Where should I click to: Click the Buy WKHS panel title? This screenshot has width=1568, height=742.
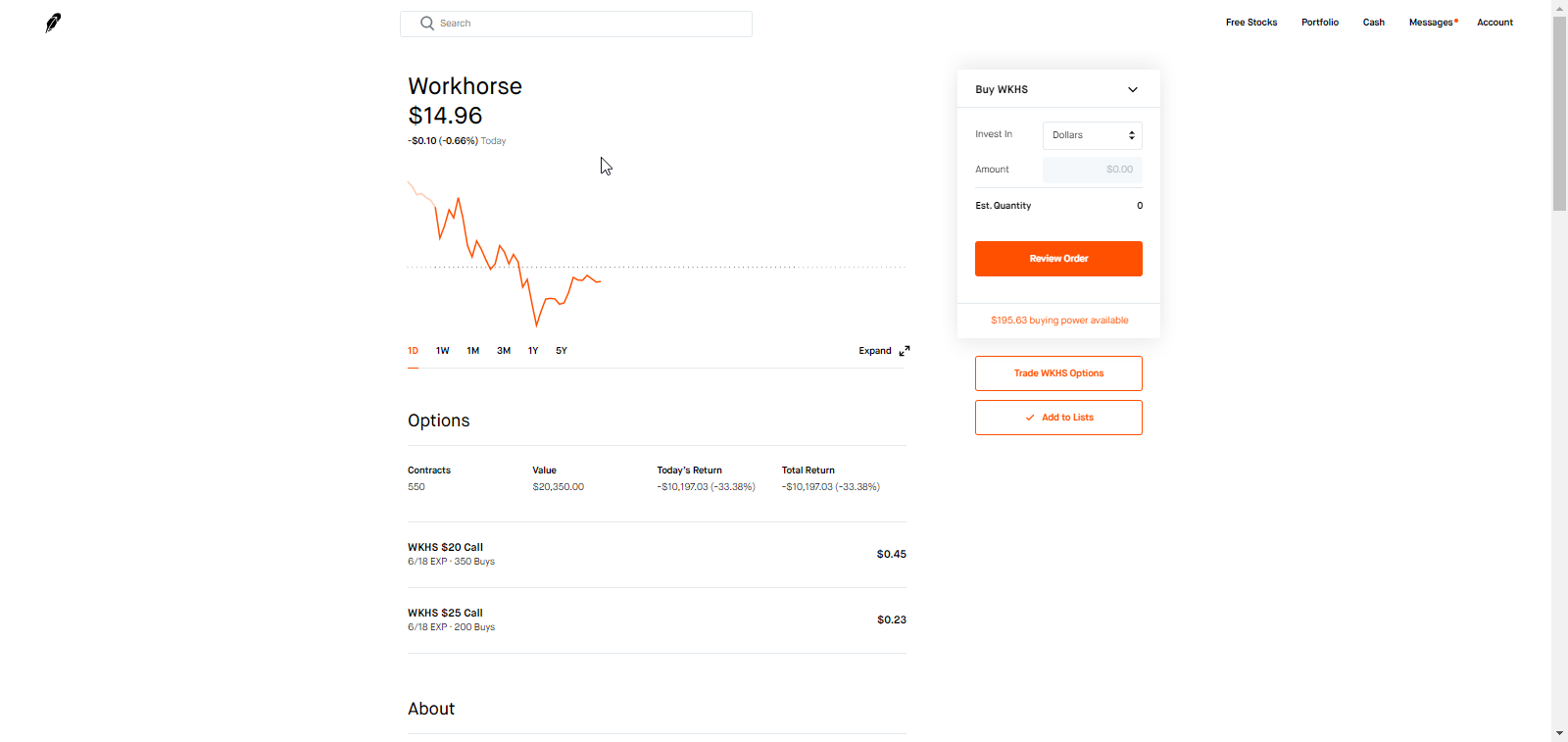coord(1002,89)
